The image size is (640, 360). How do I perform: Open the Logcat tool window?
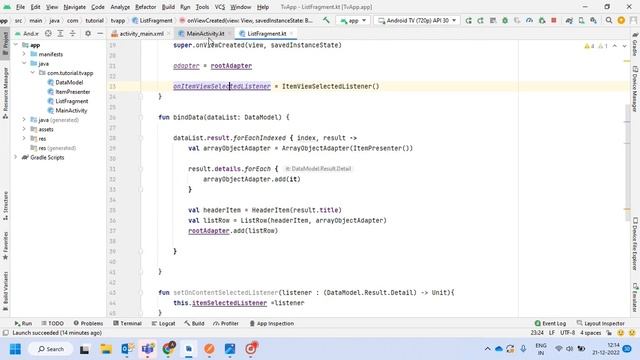[x=163, y=323]
